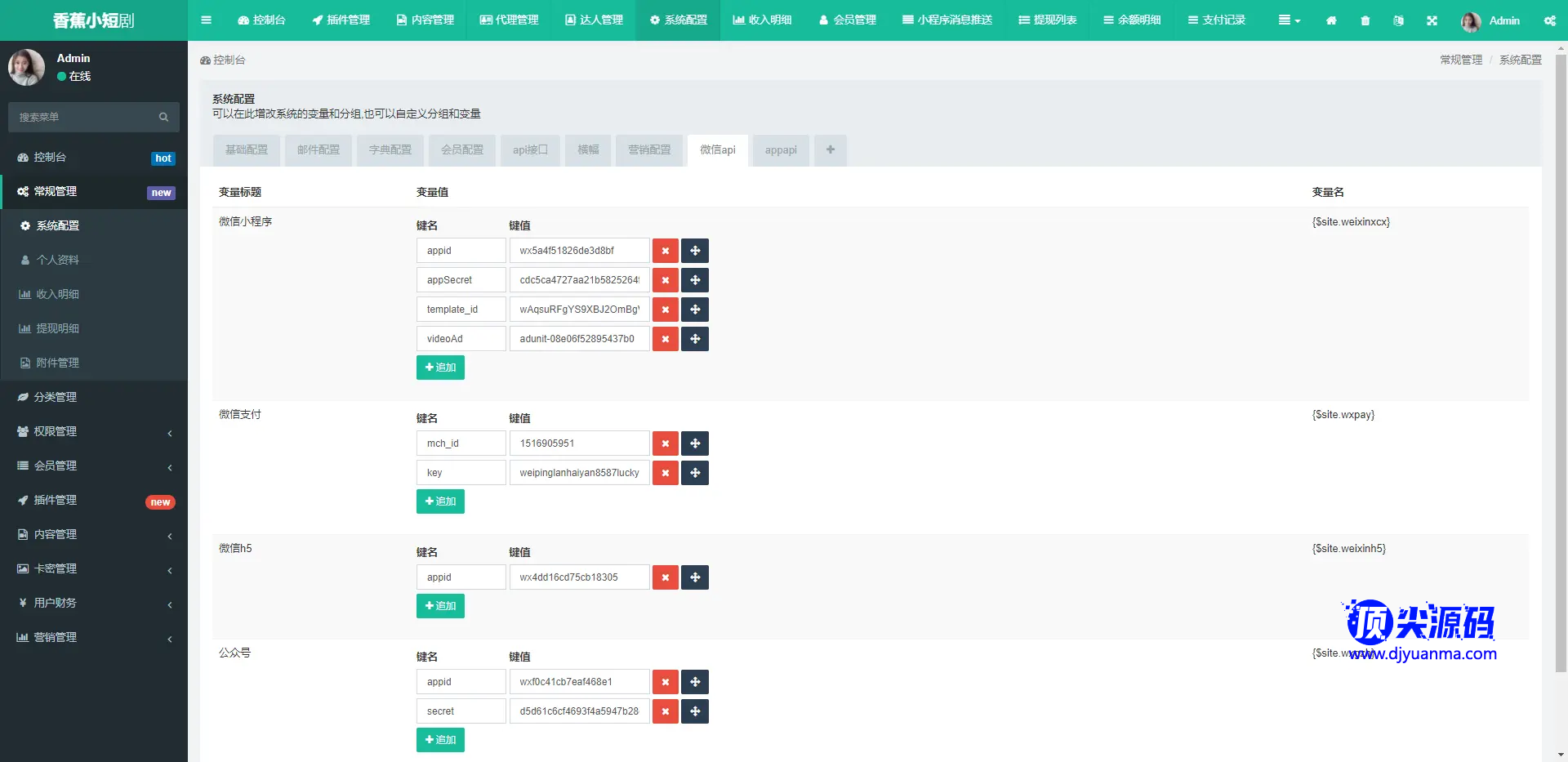Click the template_id value input field
Image resolution: width=1568 pixels, height=762 pixels.
pos(579,310)
